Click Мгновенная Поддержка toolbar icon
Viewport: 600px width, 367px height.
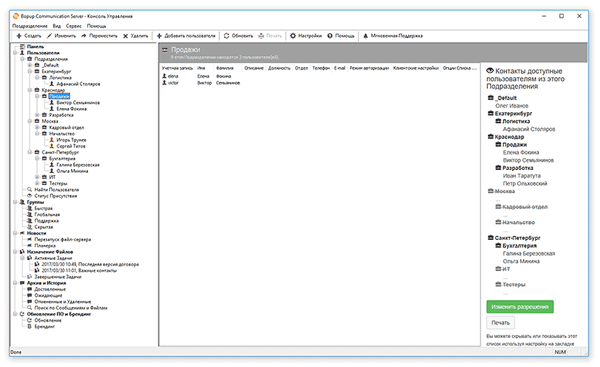pos(365,36)
